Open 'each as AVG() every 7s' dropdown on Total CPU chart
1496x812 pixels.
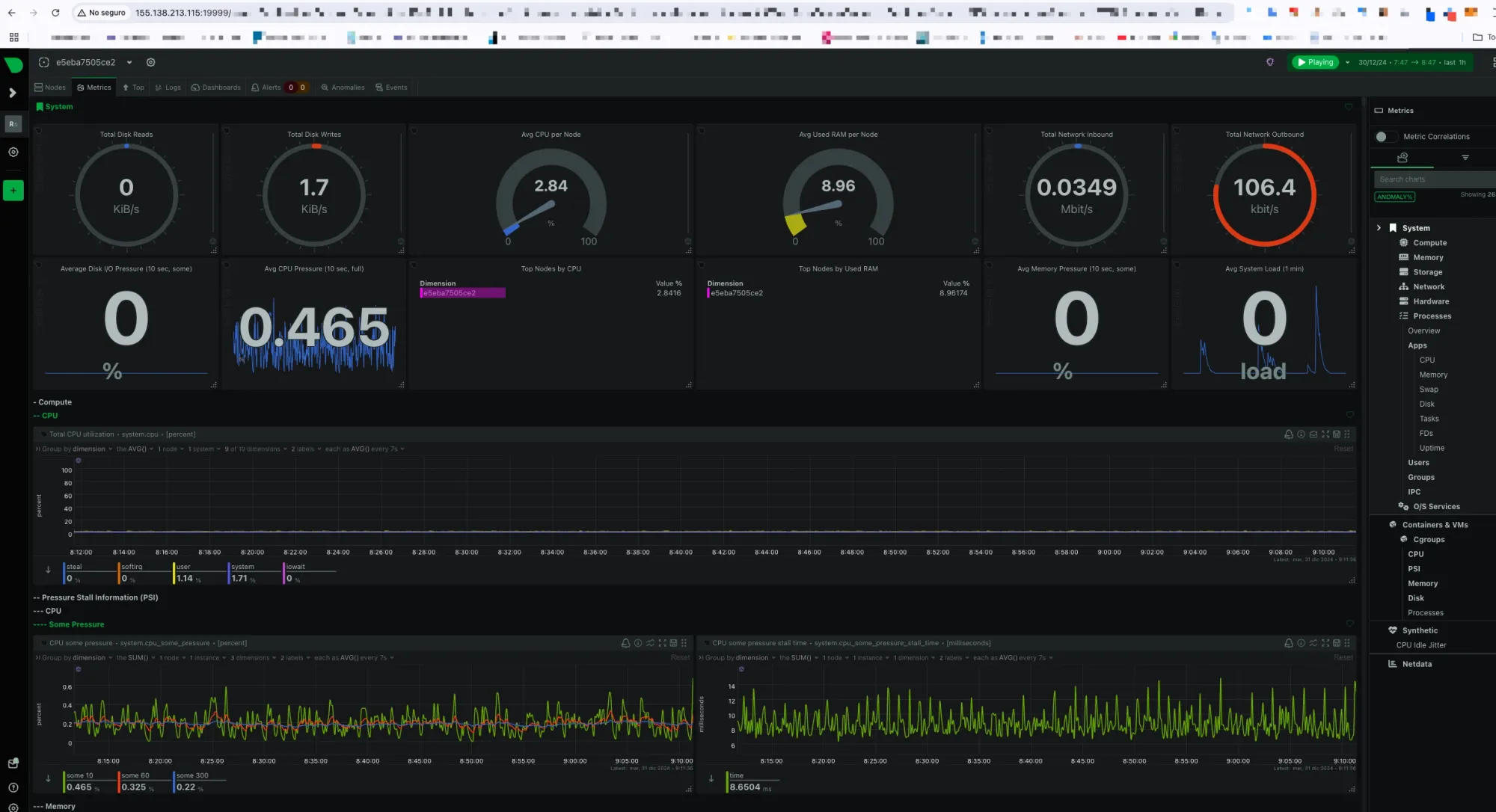(x=367, y=449)
